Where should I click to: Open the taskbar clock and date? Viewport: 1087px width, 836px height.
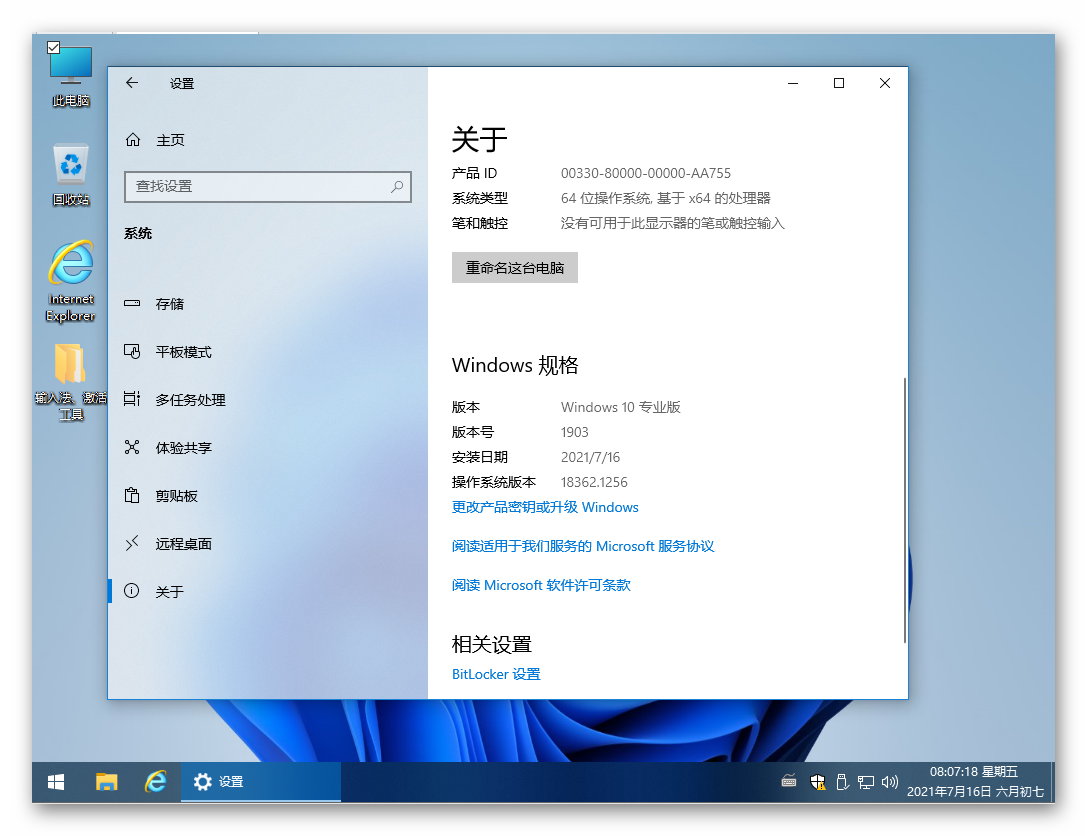(x=975, y=782)
